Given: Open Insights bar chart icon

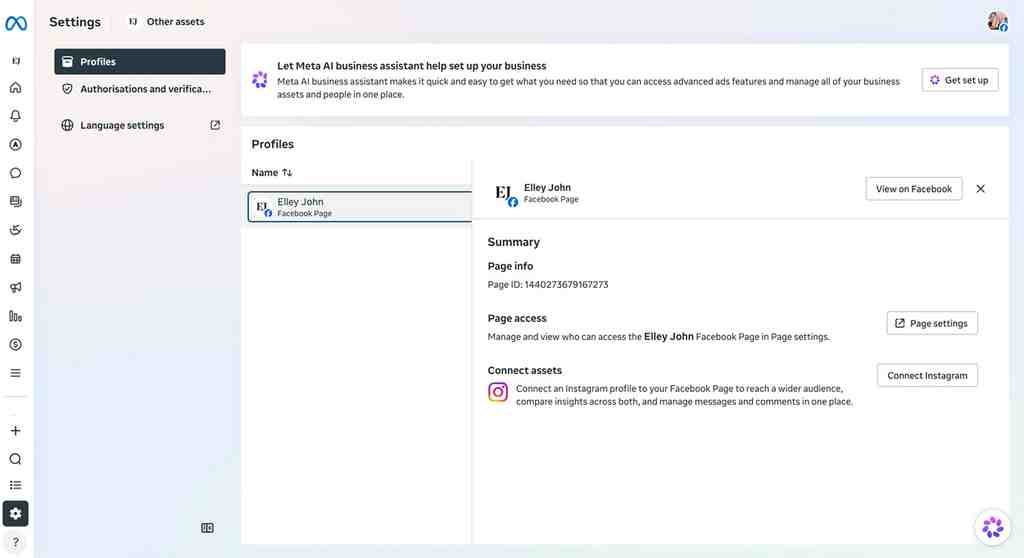Looking at the screenshot, I should (16, 316).
